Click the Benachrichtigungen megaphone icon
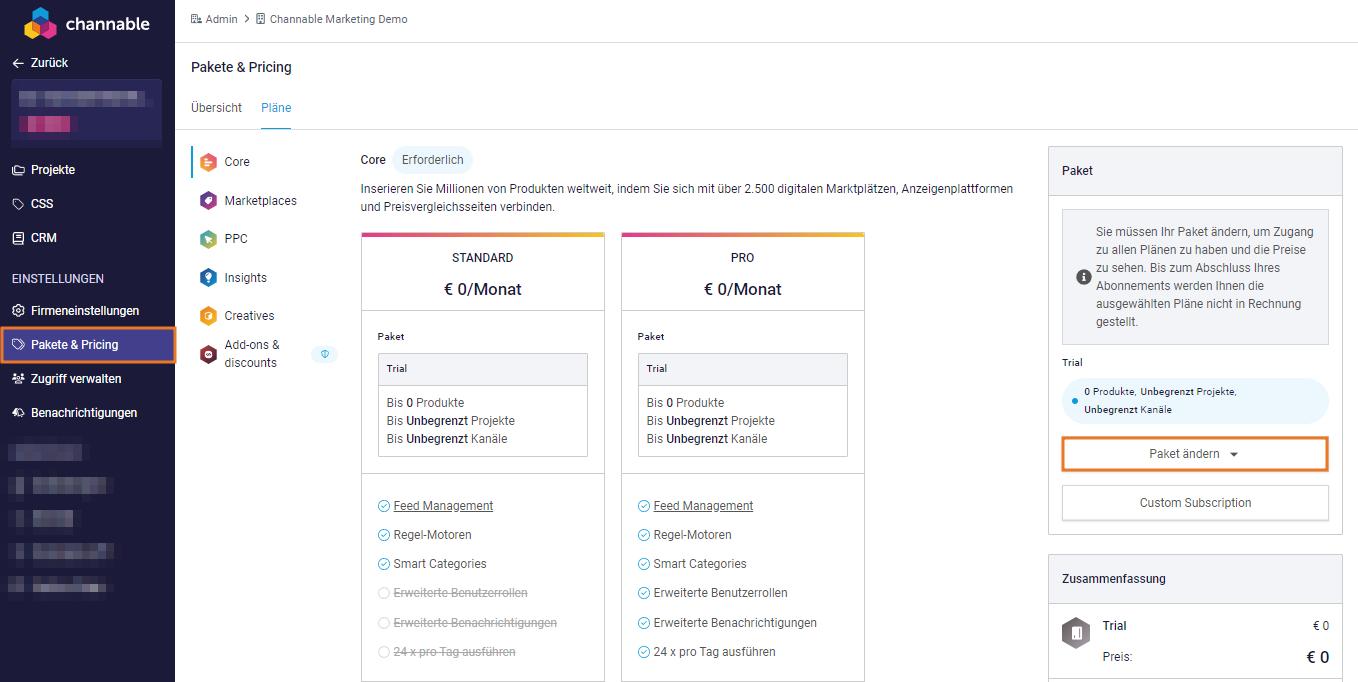 [x=18, y=413]
